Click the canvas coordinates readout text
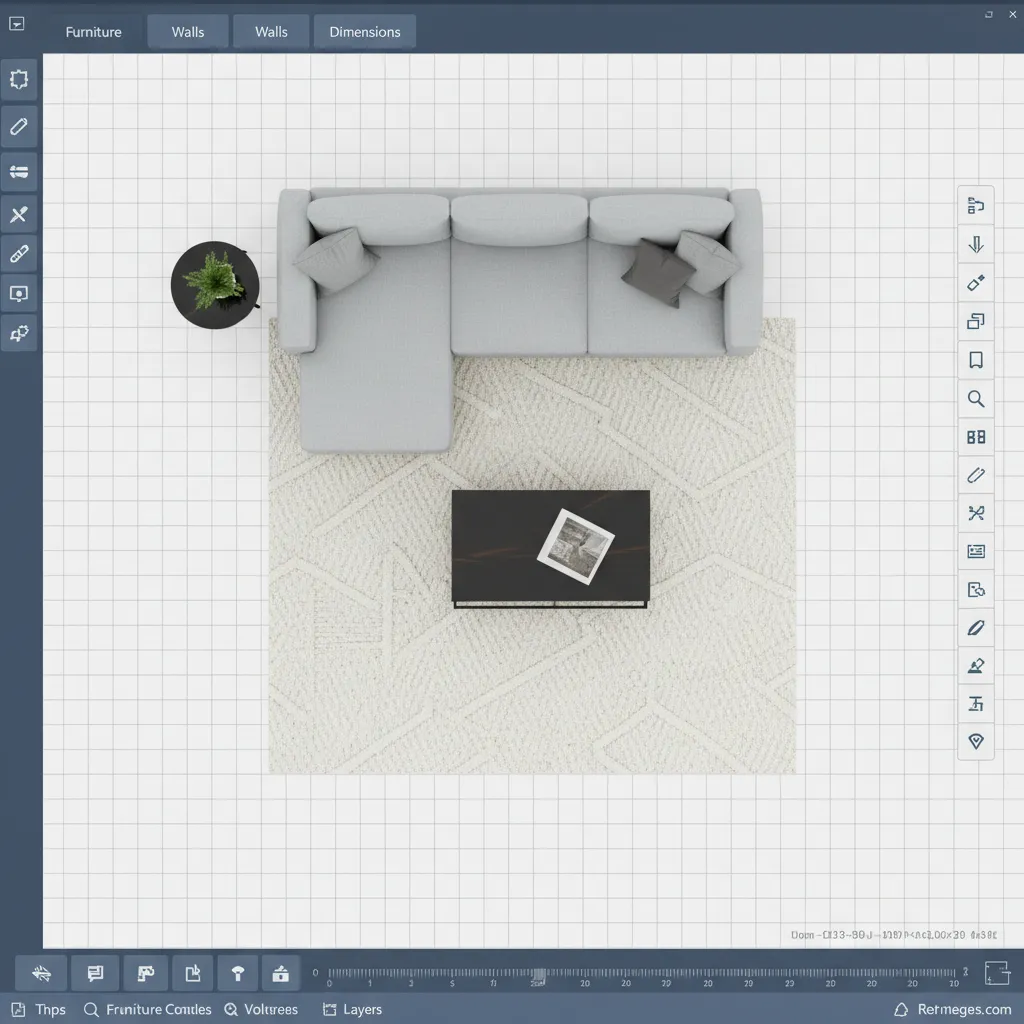Image resolution: width=1024 pixels, height=1024 pixels. [x=893, y=935]
